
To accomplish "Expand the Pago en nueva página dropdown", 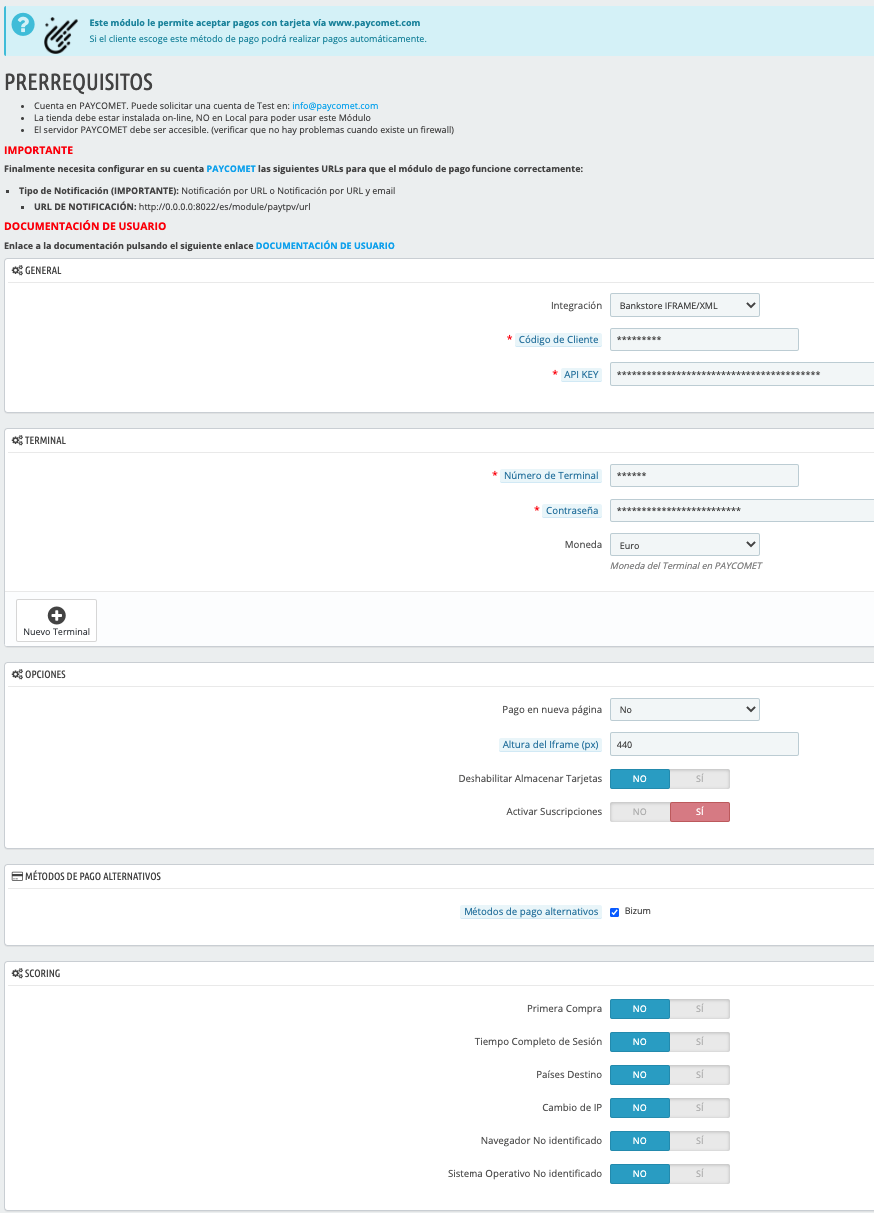I will 684,709.
